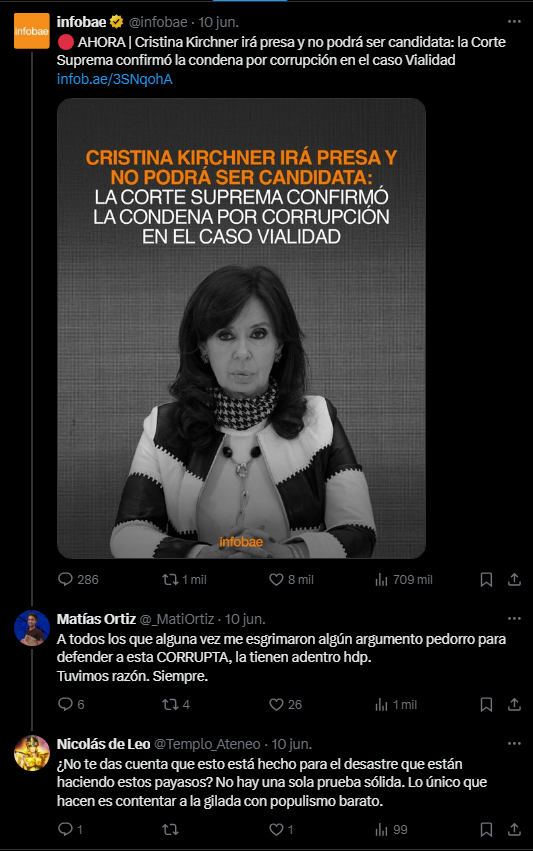This screenshot has height=851, width=533.
Task: Open more options on Matías Ortiz's tweet
Action: (x=514, y=619)
